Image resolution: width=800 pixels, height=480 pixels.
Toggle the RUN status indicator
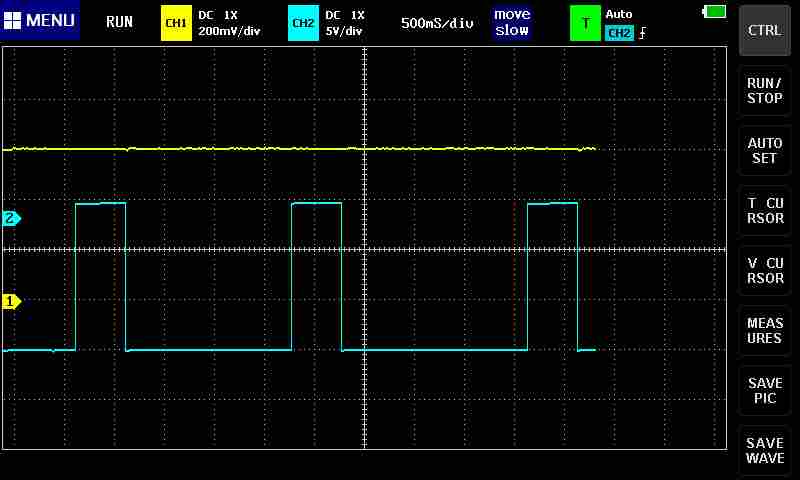pyautogui.click(x=119, y=22)
